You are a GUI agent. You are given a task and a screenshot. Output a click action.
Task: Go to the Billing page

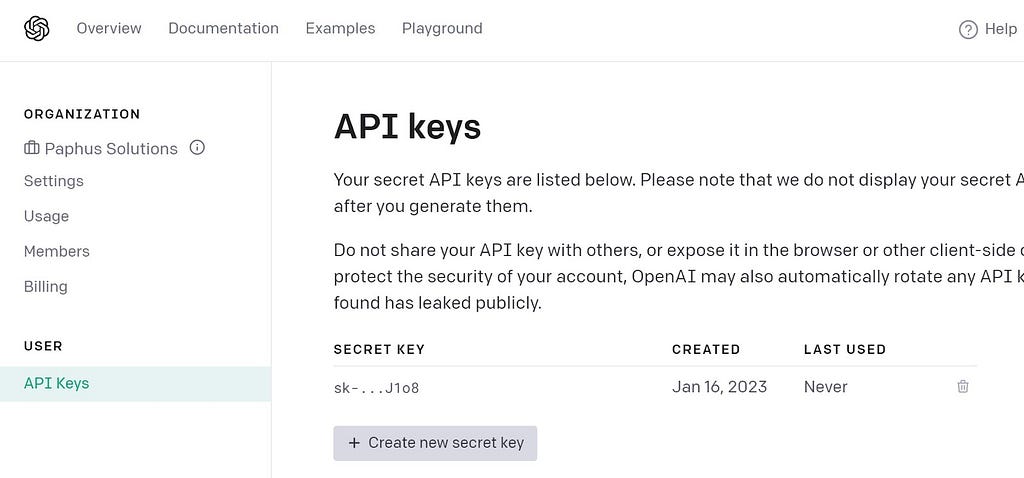(x=46, y=286)
